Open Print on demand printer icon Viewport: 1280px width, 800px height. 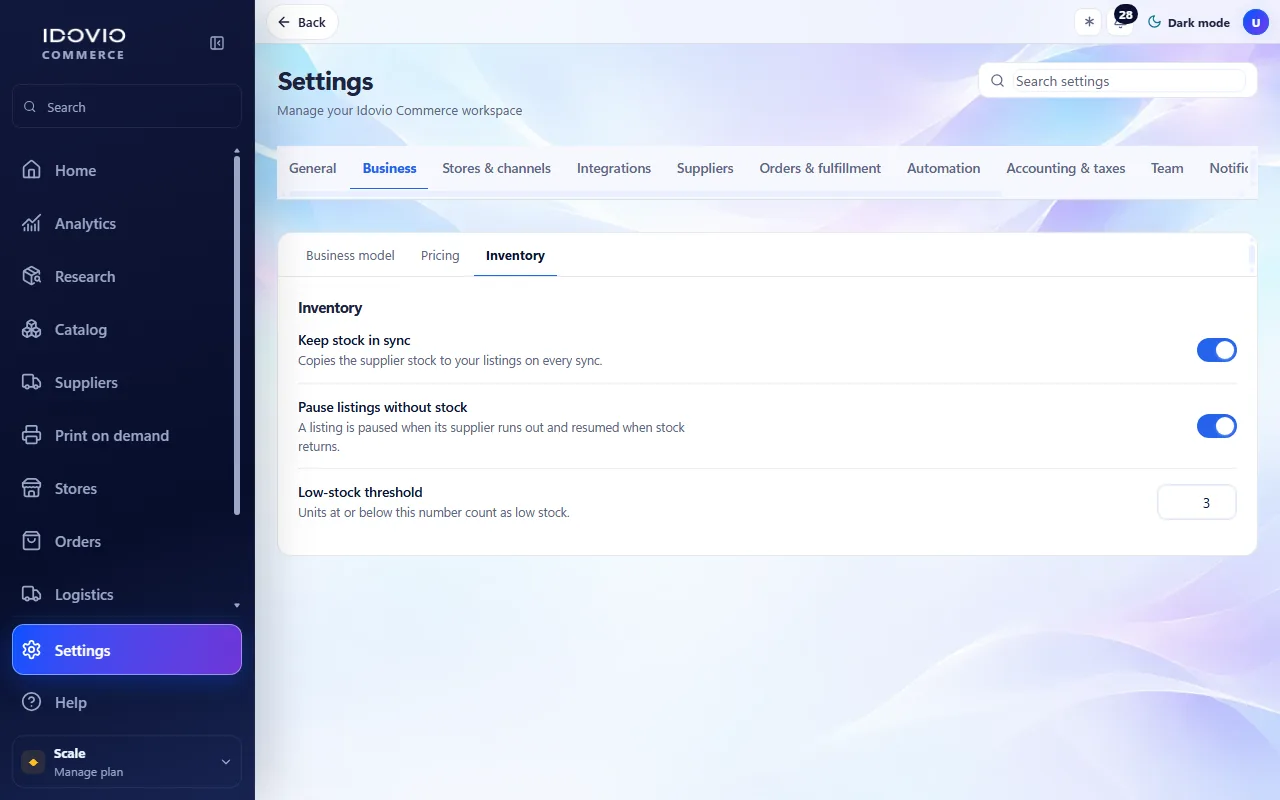(x=32, y=435)
